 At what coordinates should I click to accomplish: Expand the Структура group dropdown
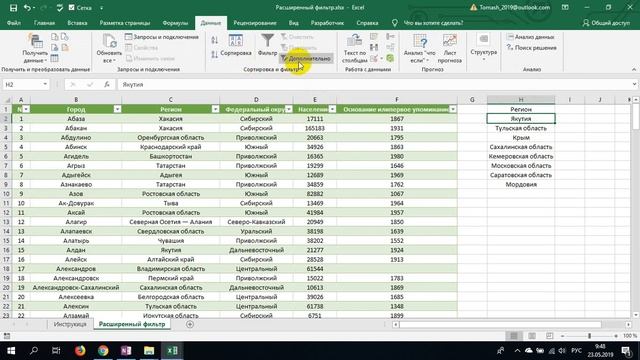[484, 48]
